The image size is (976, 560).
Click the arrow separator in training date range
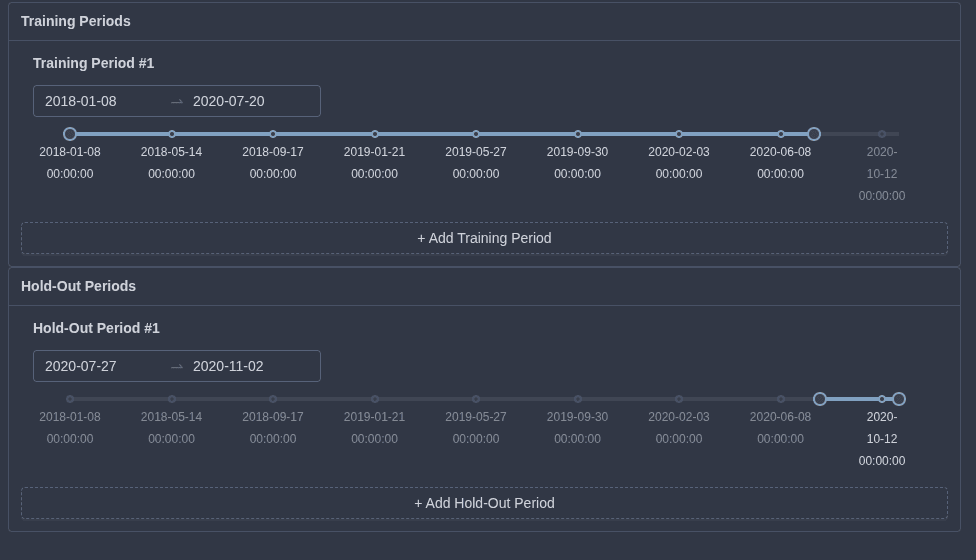(177, 101)
